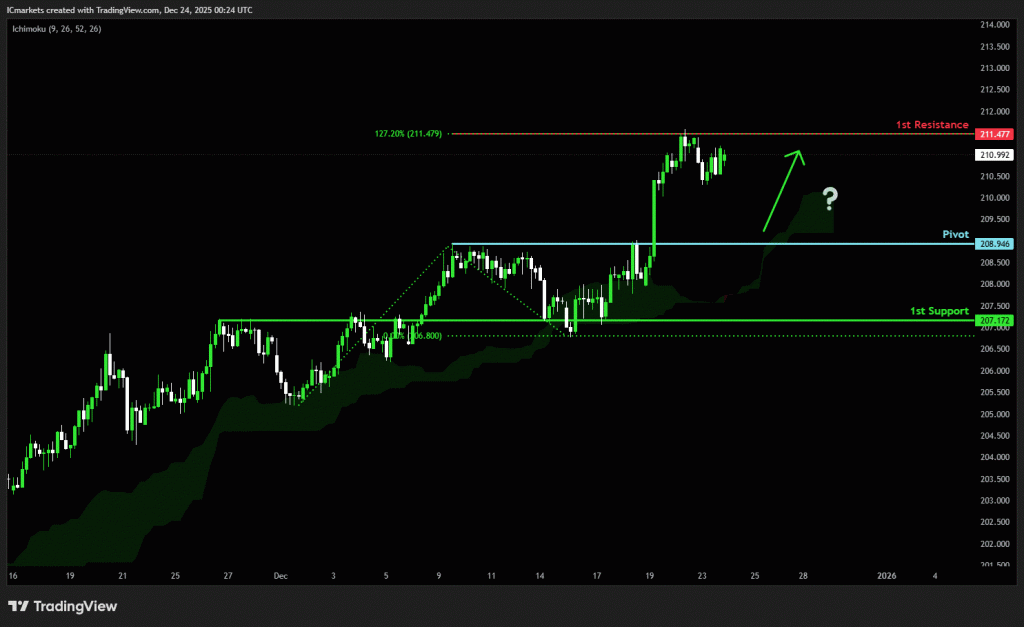Click the 14 date marker on time axis

[541, 576]
